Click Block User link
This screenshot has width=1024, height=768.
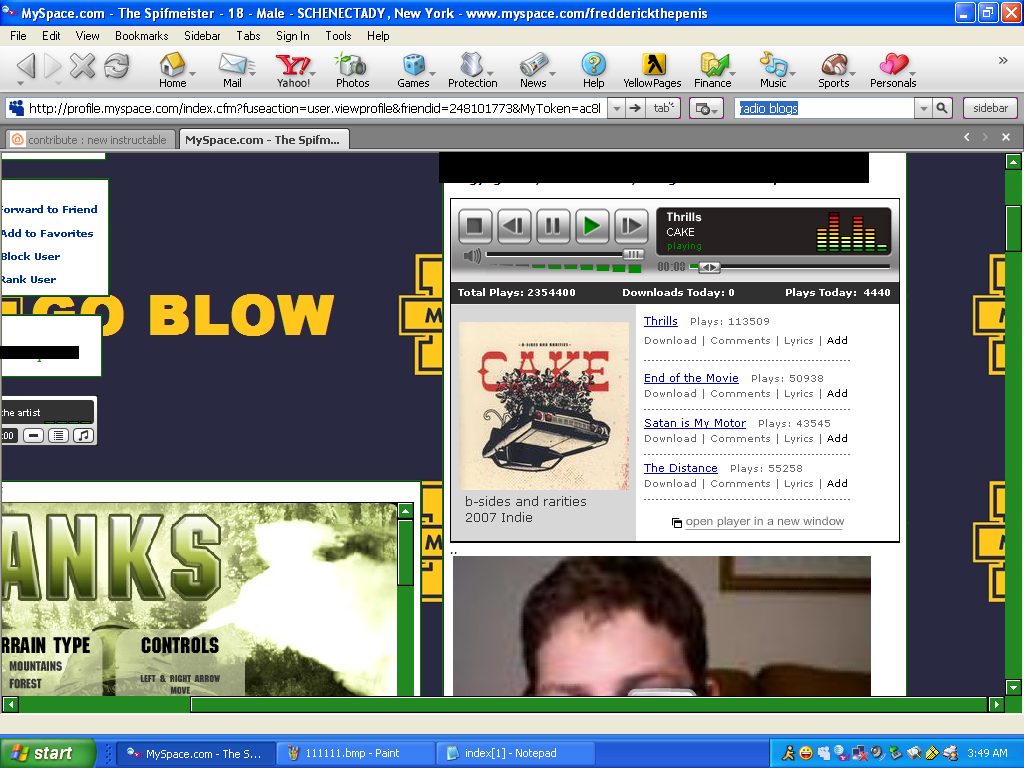coord(31,256)
